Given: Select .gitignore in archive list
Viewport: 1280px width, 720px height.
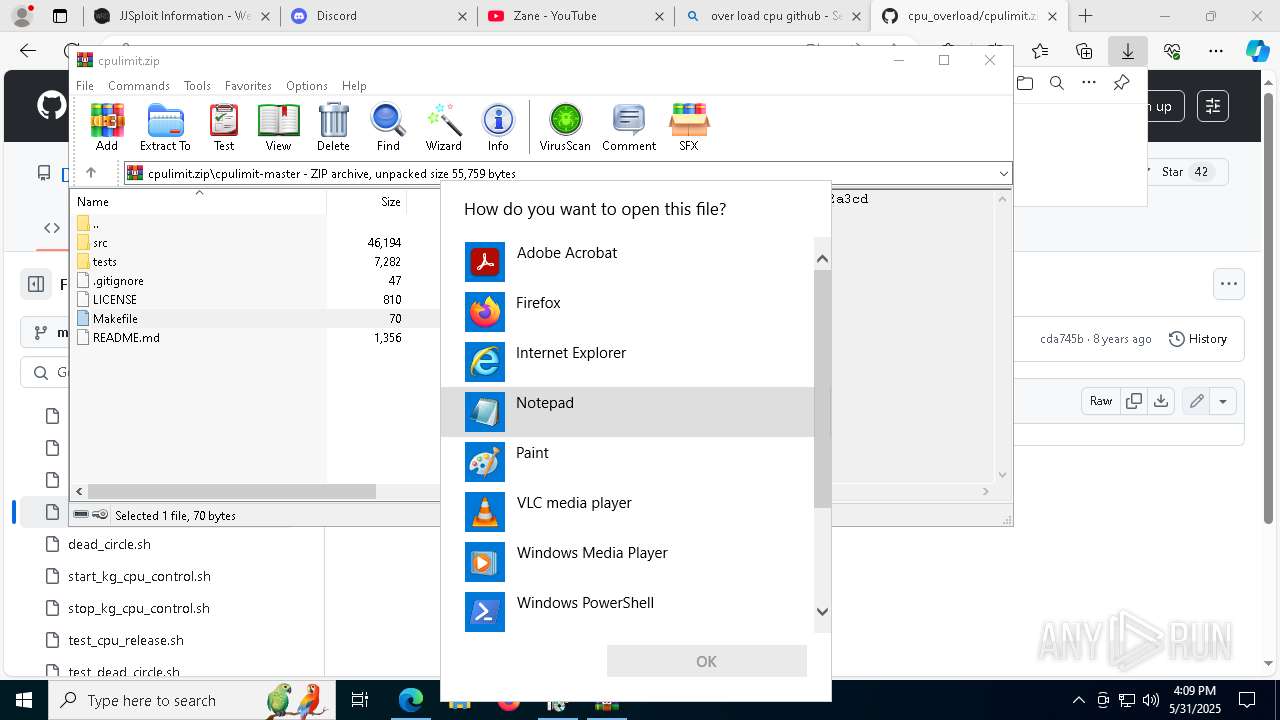Looking at the screenshot, I should (x=118, y=281).
